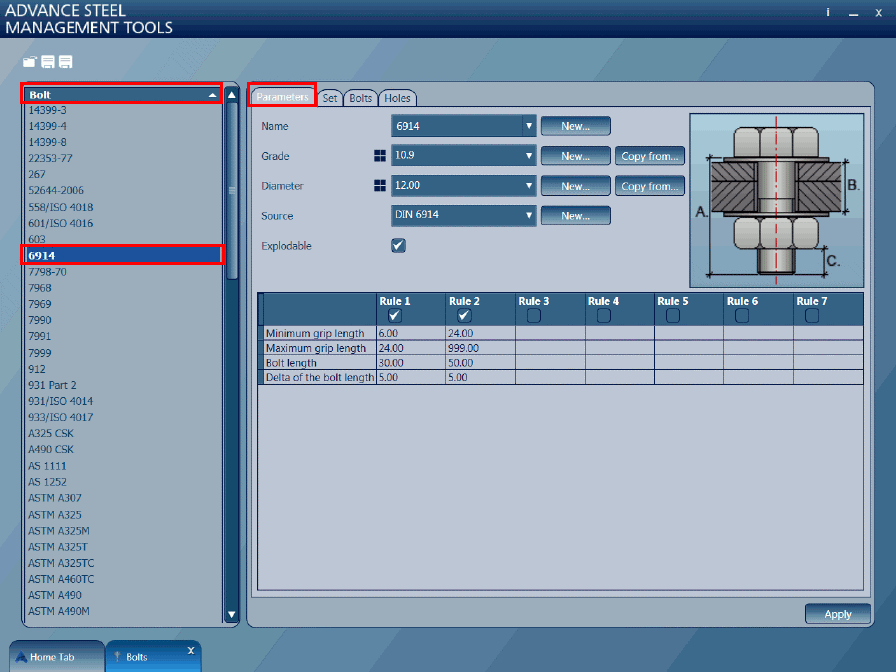Screen dimensions: 896x672
Task: Click the grid icon beside Diameter
Action: click(379, 185)
